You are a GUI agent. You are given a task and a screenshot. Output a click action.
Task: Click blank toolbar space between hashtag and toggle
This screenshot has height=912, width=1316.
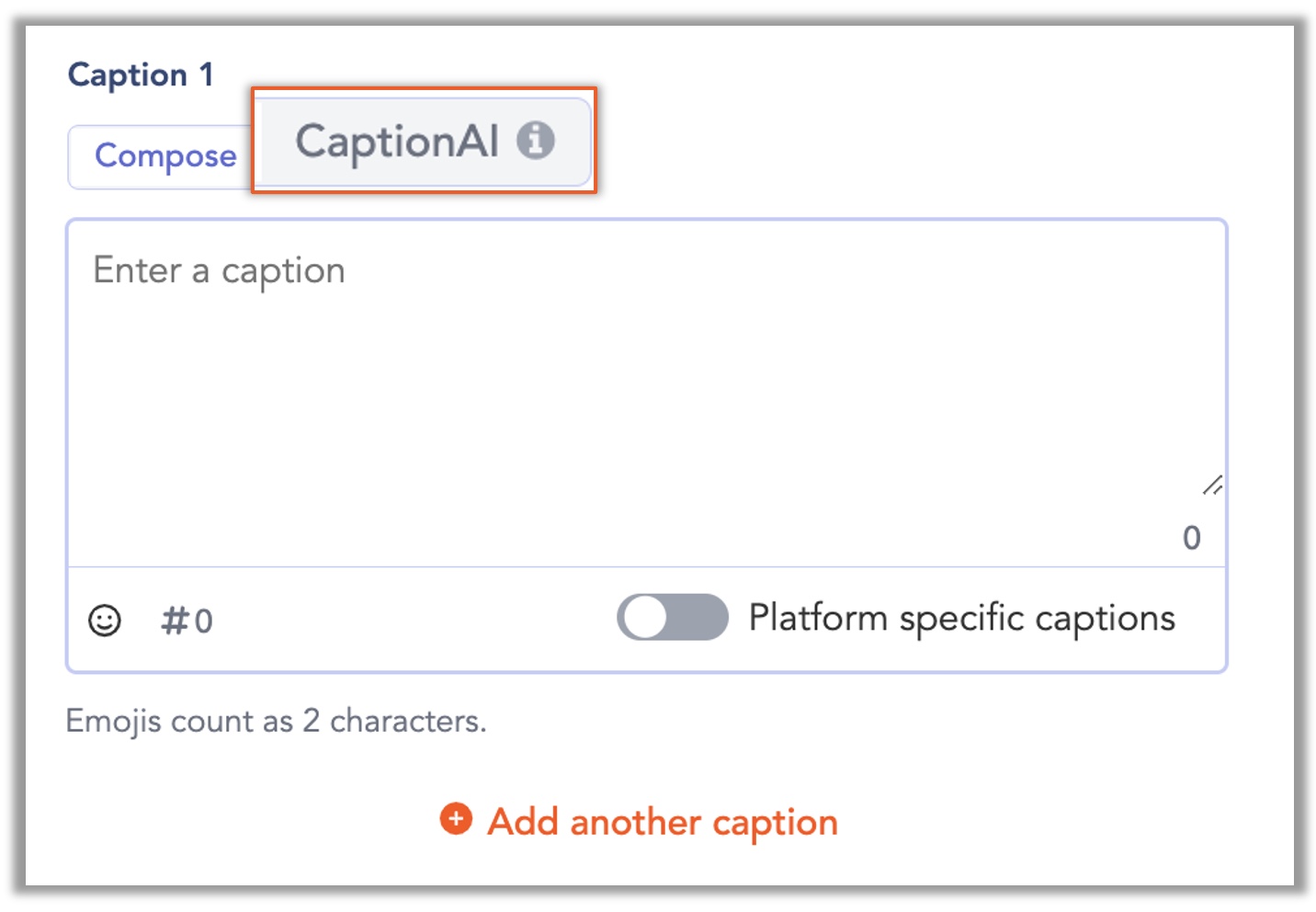tap(414, 620)
